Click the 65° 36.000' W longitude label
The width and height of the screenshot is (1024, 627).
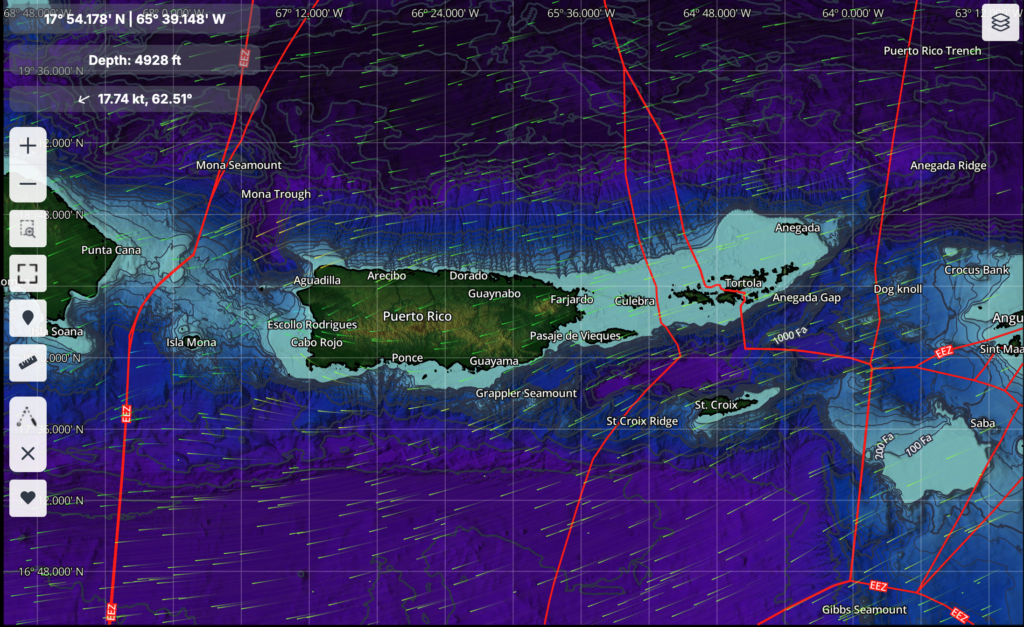[x=581, y=13]
